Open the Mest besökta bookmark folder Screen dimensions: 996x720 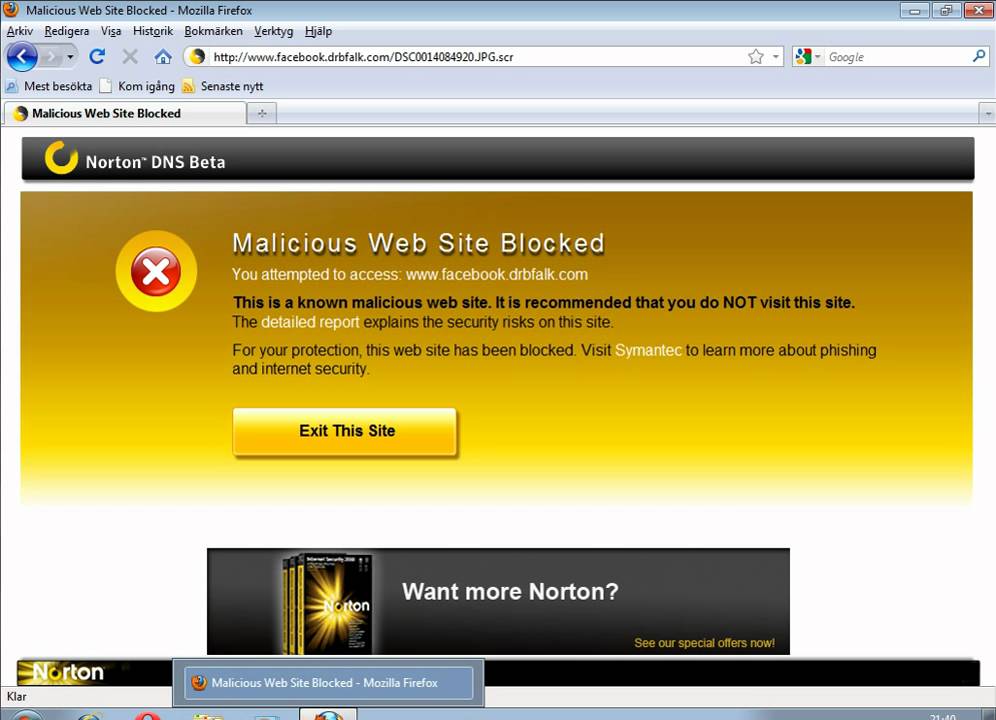(49, 86)
